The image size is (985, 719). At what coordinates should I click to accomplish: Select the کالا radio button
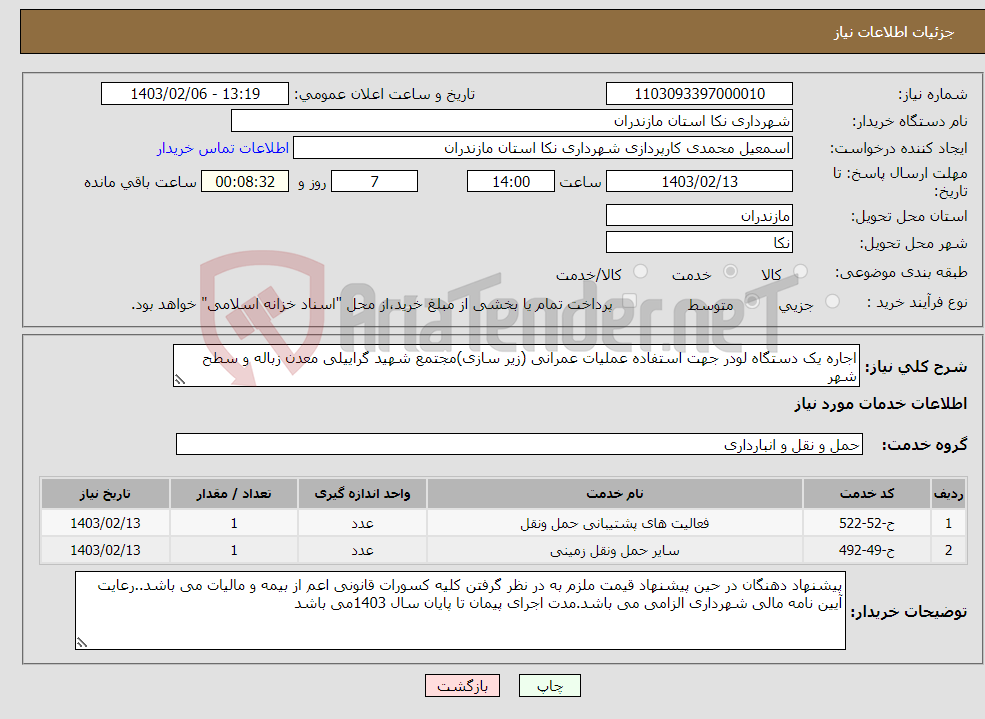800,271
